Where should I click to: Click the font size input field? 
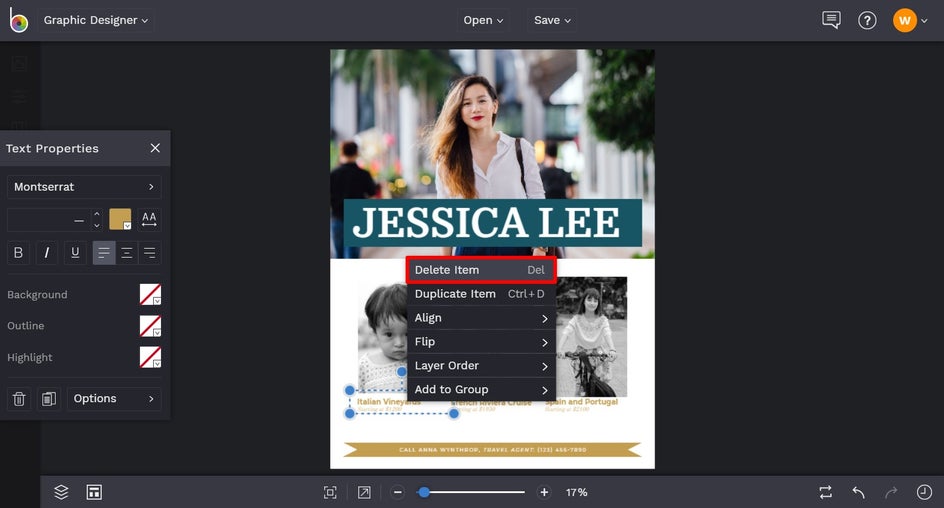coord(48,220)
